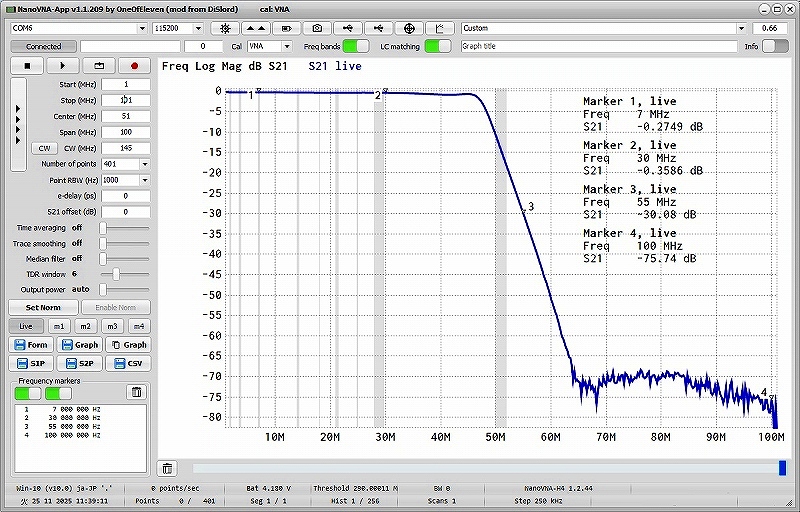Save data as S2P file

[x=82, y=364]
